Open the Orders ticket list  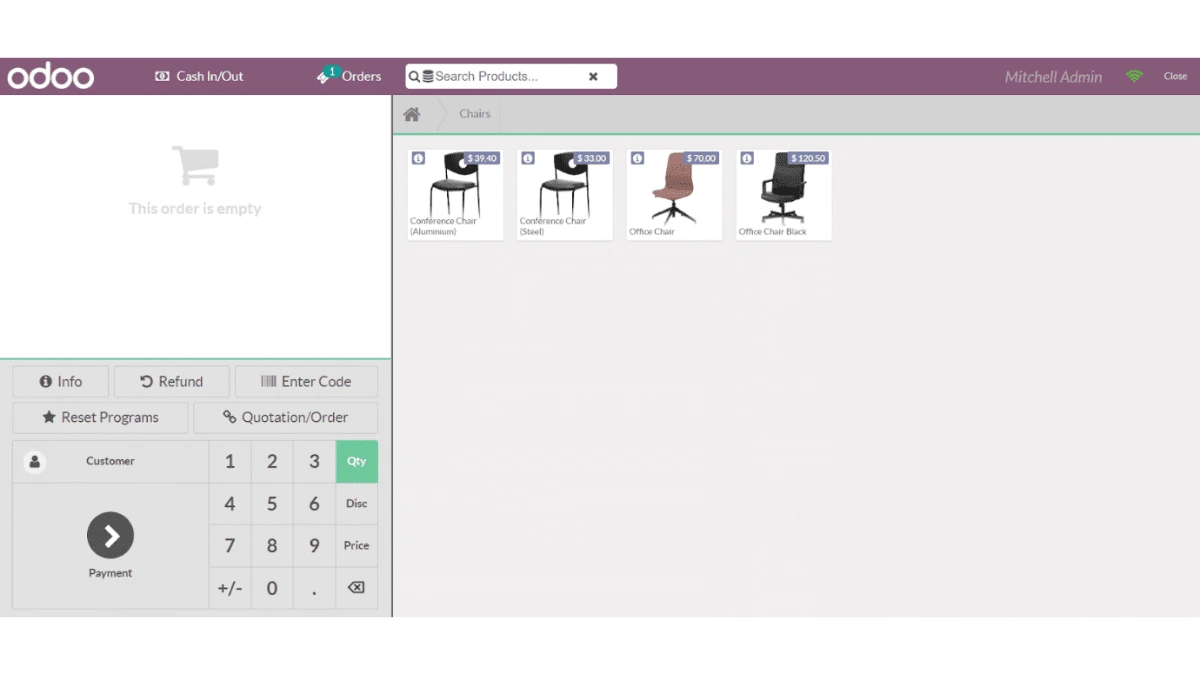[x=349, y=76]
